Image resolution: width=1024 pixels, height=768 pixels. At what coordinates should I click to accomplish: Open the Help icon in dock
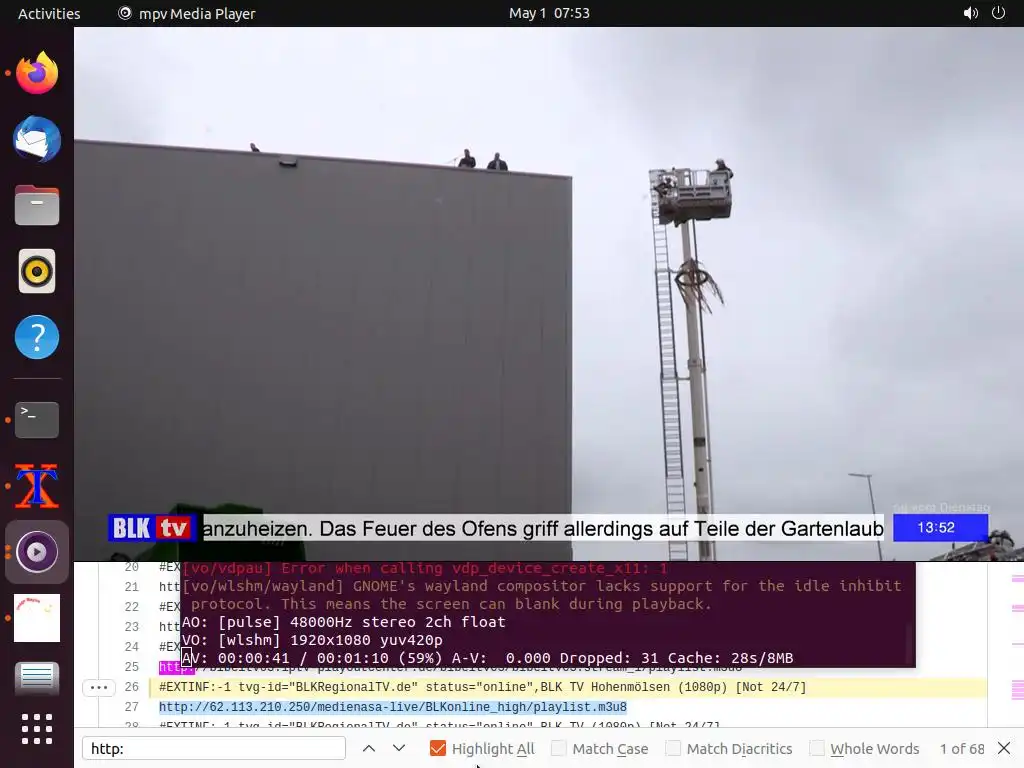(37, 337)
